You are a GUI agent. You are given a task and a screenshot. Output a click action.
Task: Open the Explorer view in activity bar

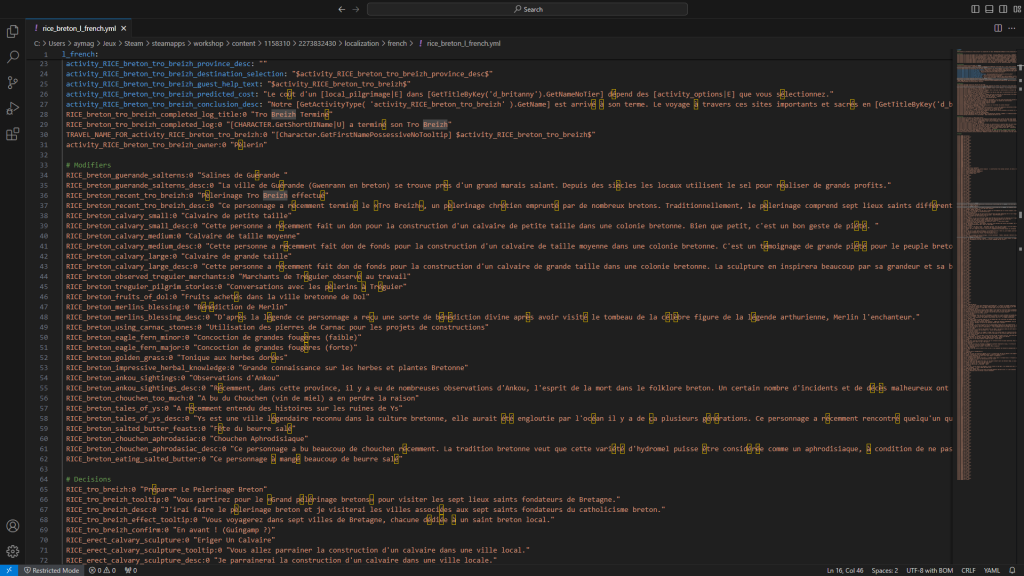pyautogui.click(x=13, y=32)
